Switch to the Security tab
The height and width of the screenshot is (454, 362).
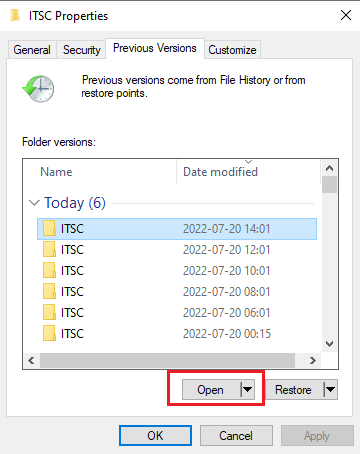(x=82, y=50)
